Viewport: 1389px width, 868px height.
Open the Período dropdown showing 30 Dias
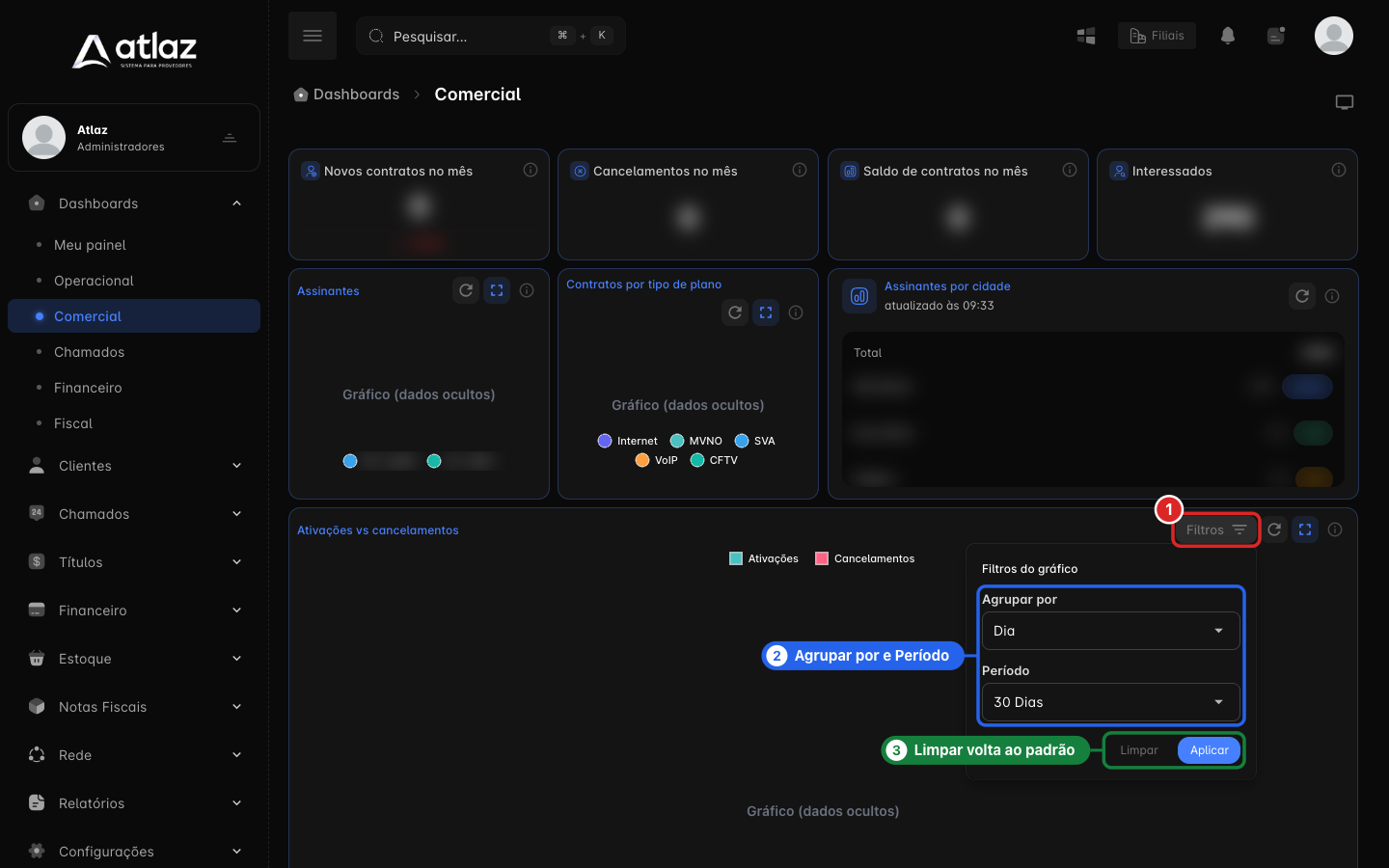click(1110, 702)
